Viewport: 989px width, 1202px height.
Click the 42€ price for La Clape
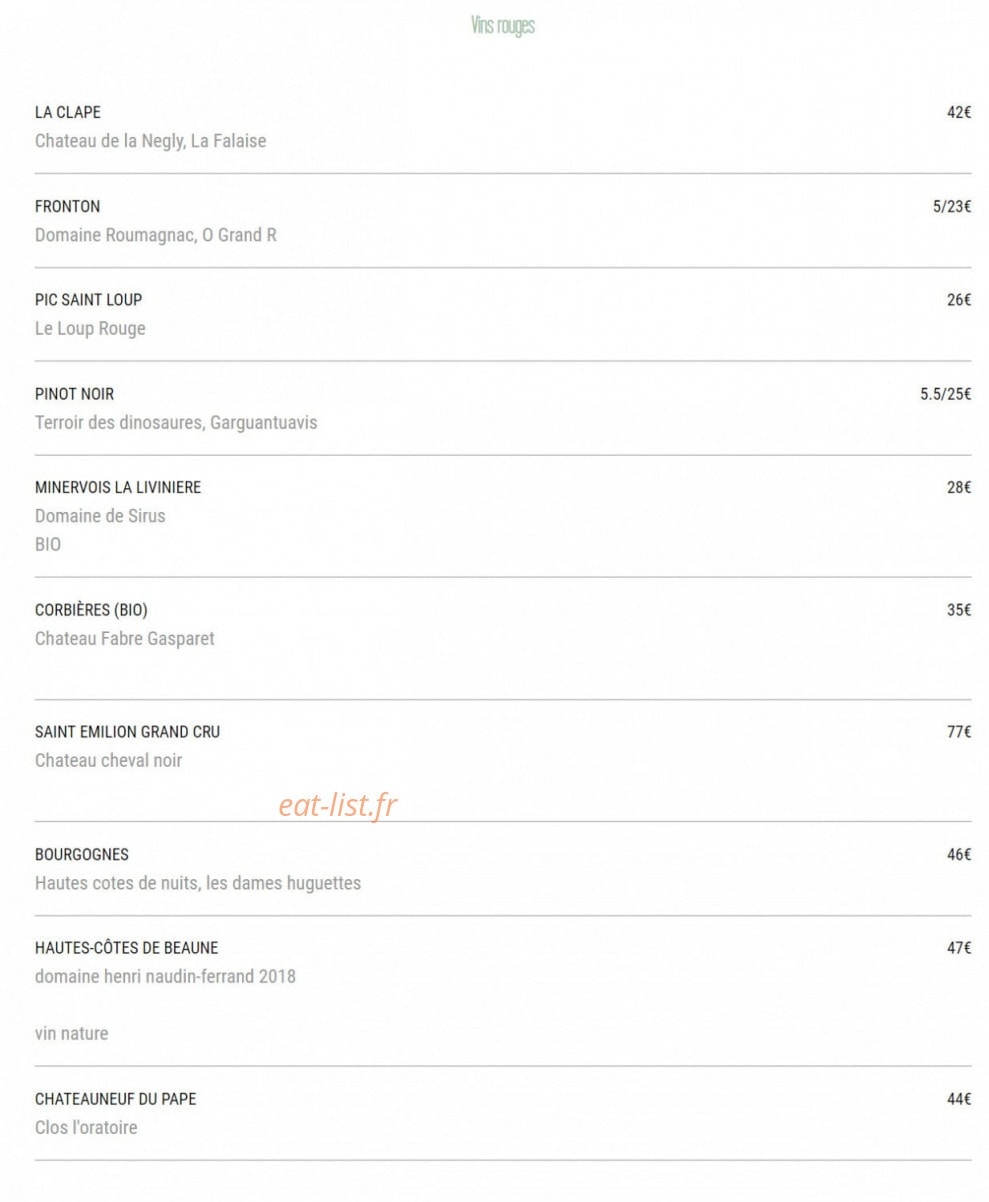tap(959, 112)
